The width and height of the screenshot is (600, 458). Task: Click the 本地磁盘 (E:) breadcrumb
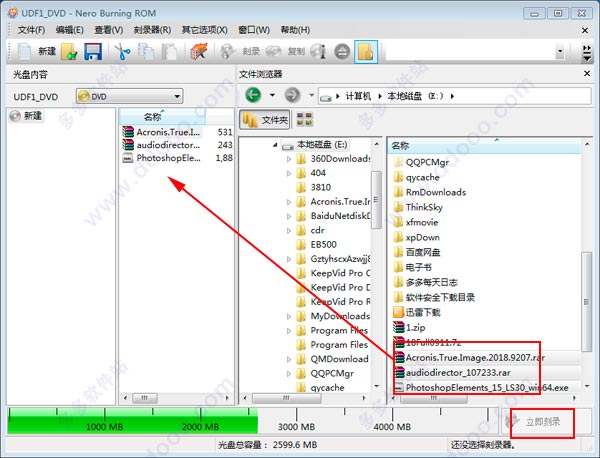415,96
